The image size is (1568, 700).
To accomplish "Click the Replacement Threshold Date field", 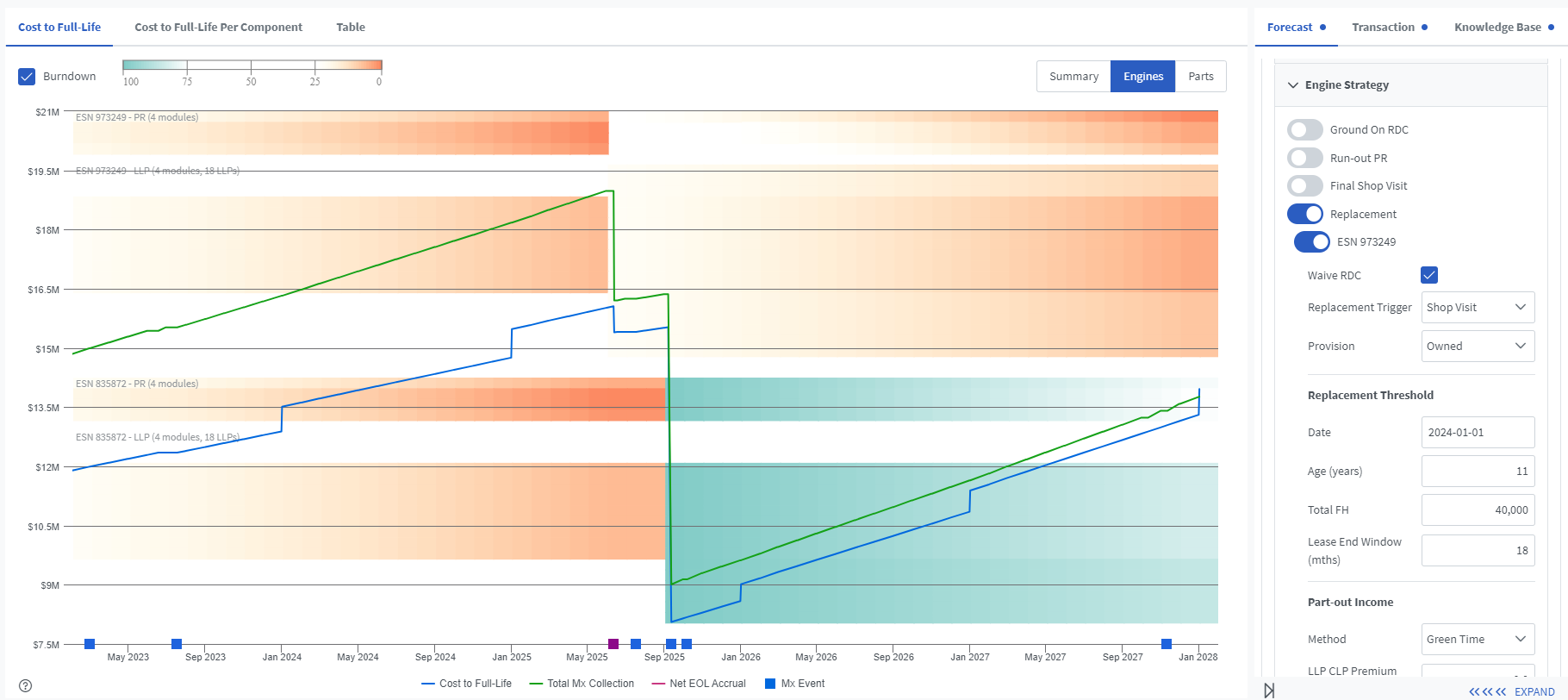I will 1478,433.
